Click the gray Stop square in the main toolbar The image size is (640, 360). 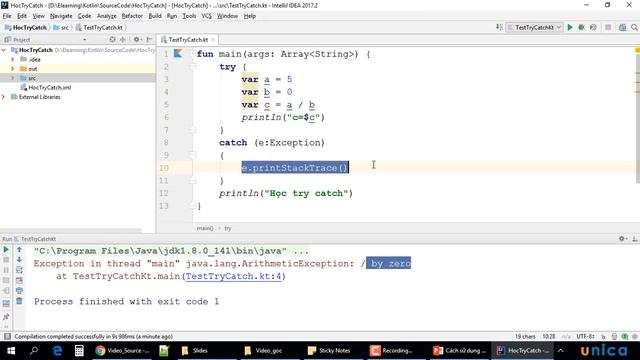[x=608, y=27]
